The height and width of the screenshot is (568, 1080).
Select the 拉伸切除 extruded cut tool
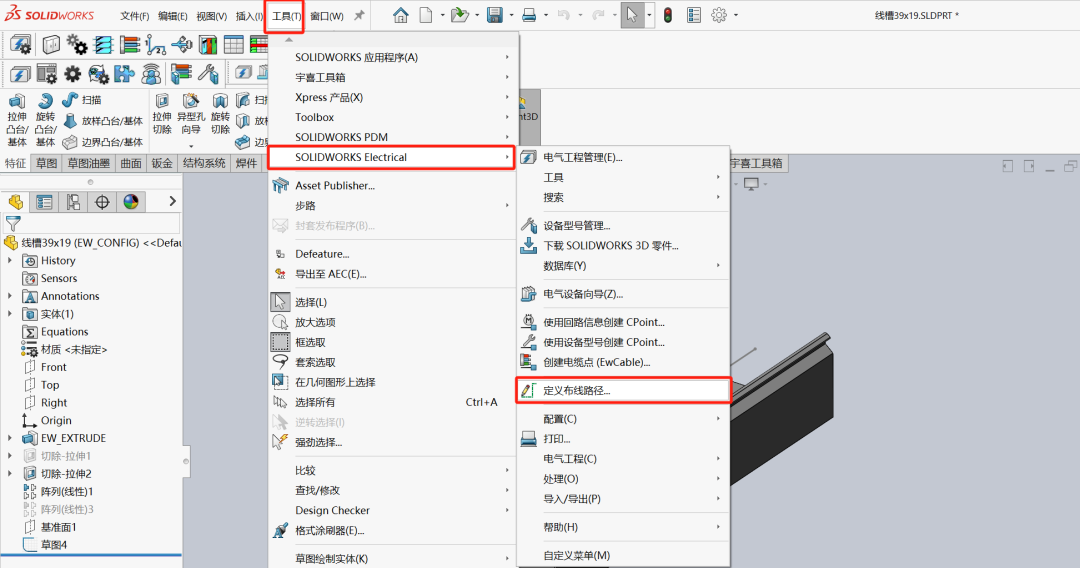click(162, 113)
